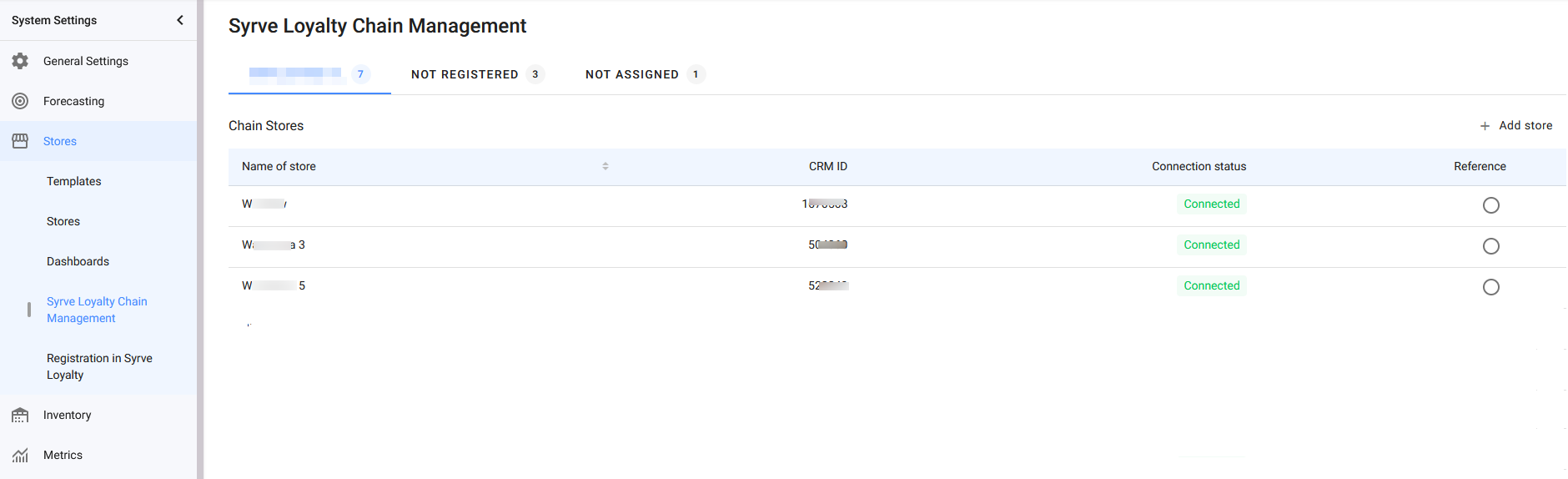Select Reference radio for store ending 5

[1490, 287]
